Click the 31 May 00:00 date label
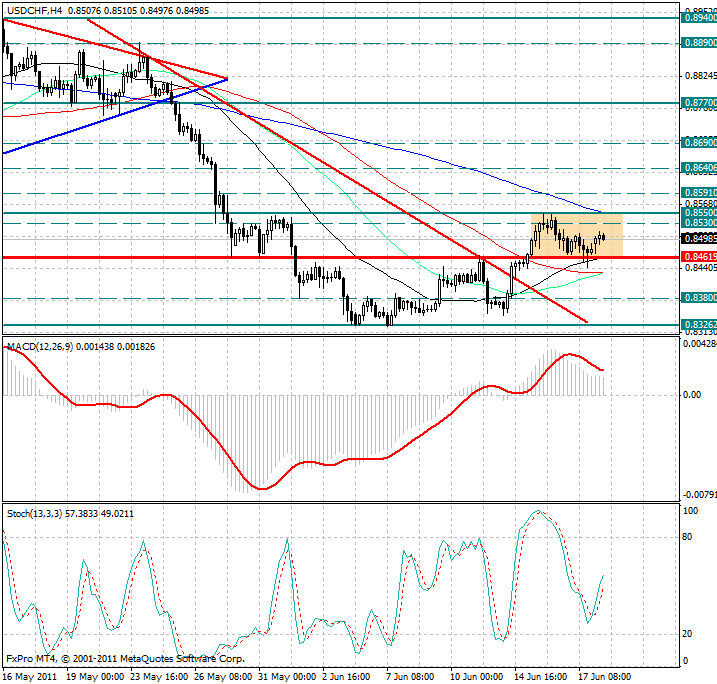The image size is (717, 684). [287, 677]
